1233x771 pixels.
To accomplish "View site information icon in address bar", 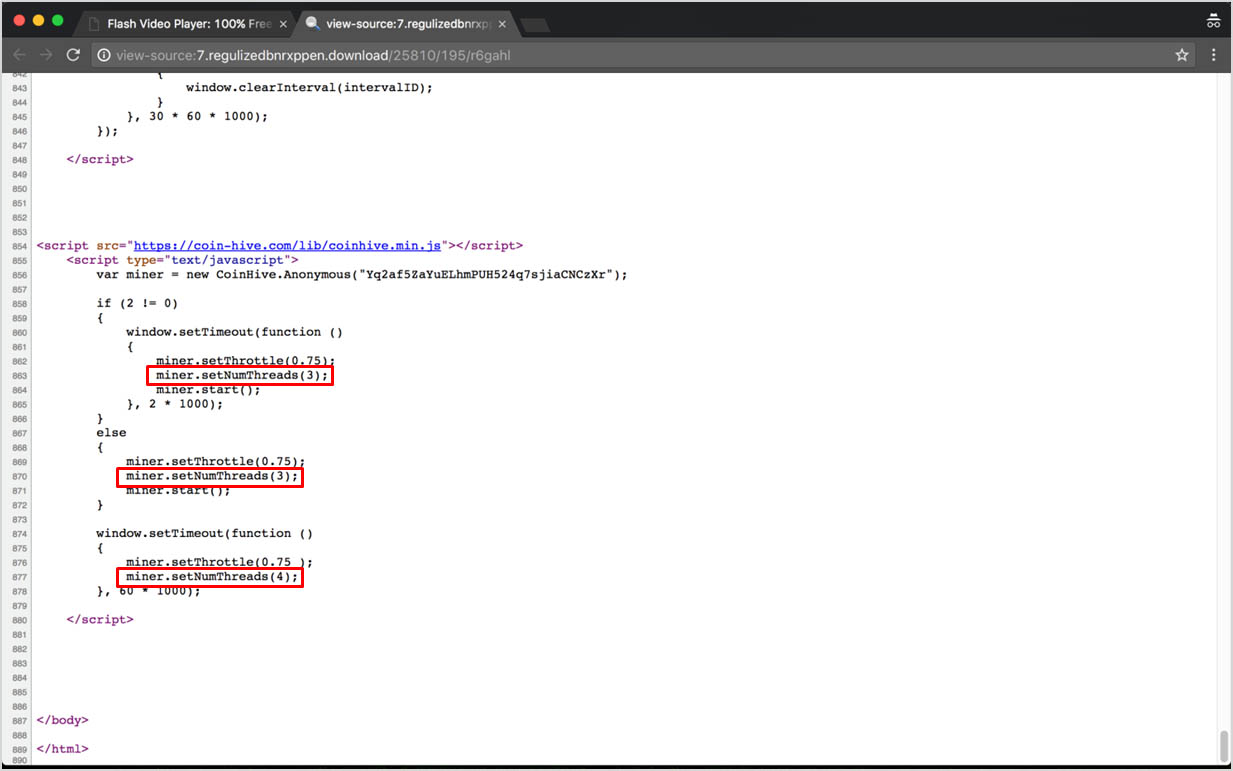I will click(104, 55).
